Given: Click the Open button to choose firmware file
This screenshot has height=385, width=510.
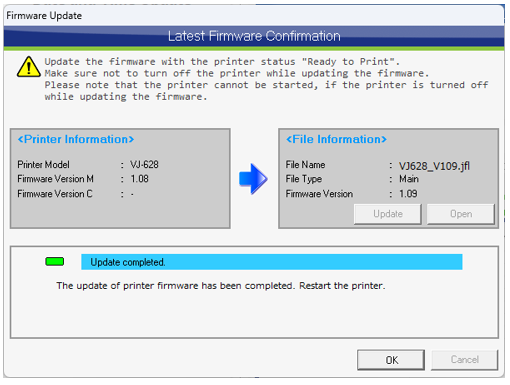Looking at the screenshot, I should [x=461, y=214].
